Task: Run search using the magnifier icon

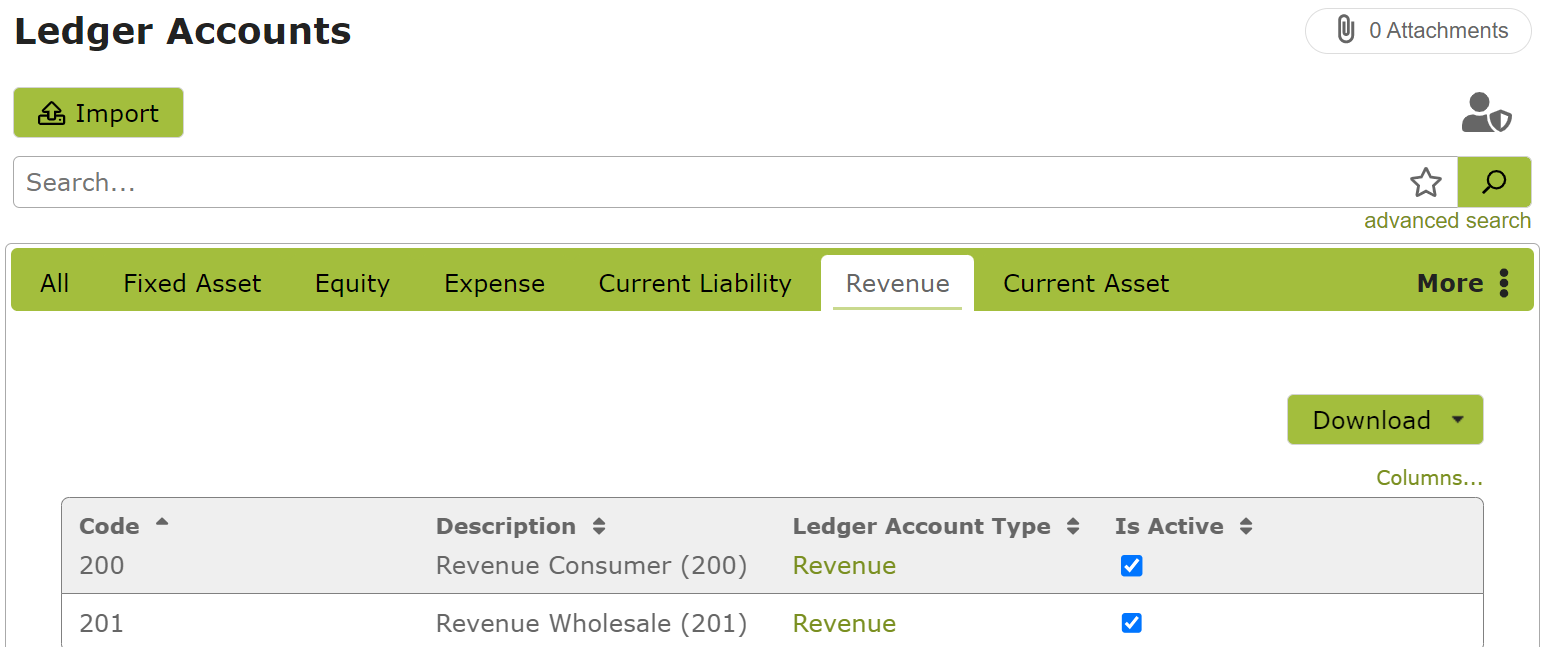Action: tap(1494, 182)
